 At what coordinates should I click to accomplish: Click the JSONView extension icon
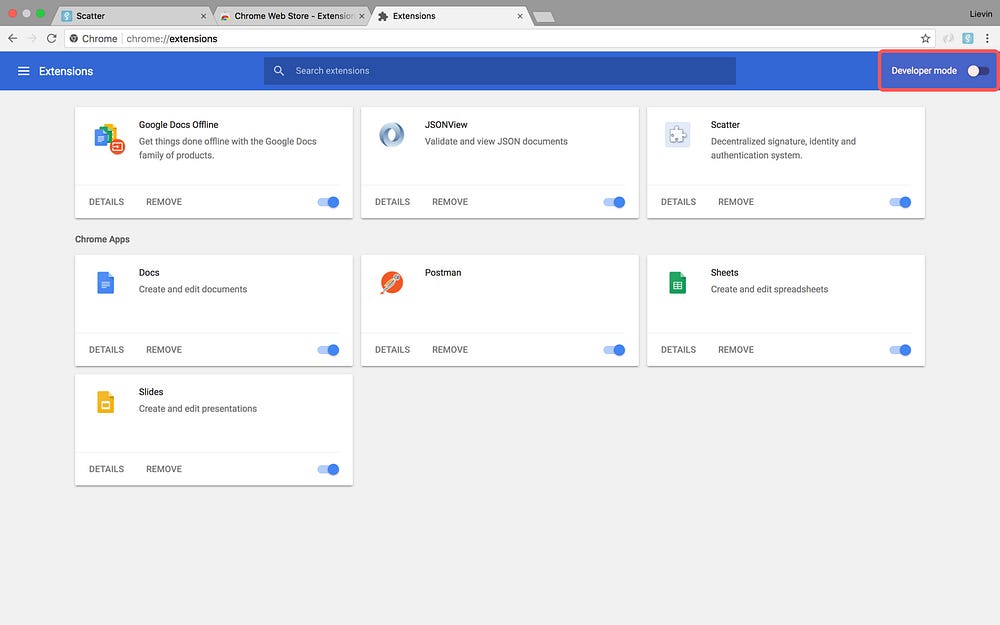tap(392, 135)
